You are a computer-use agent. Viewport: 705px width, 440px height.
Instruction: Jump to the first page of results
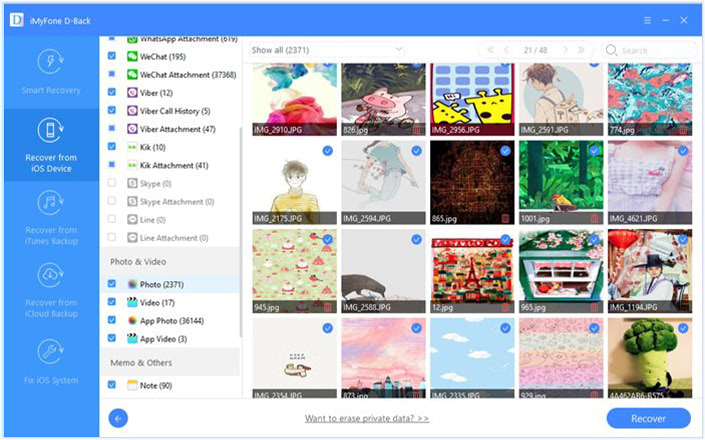(490, 49)
